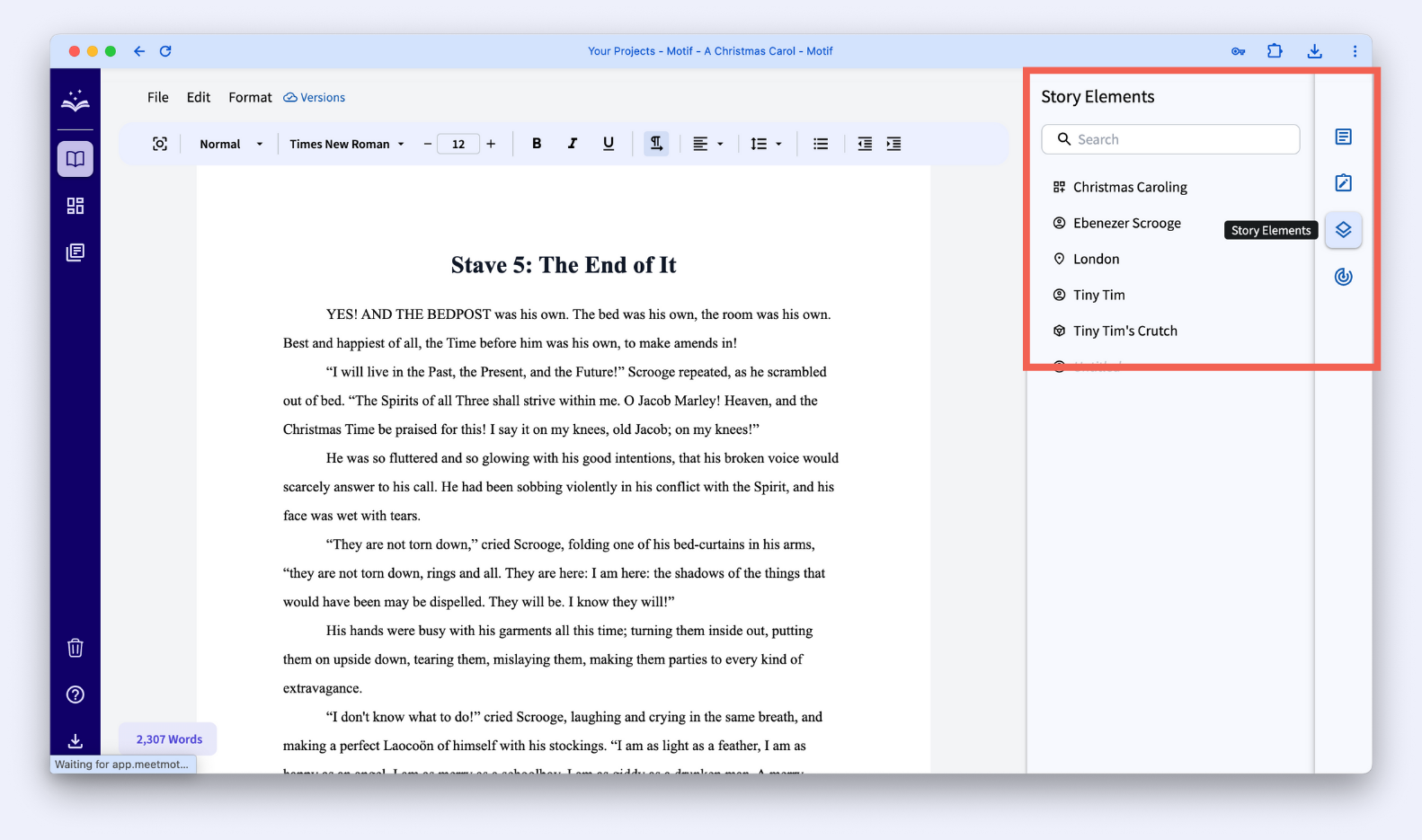
Task: Increase paragraph indent
Action: (893, 144)
